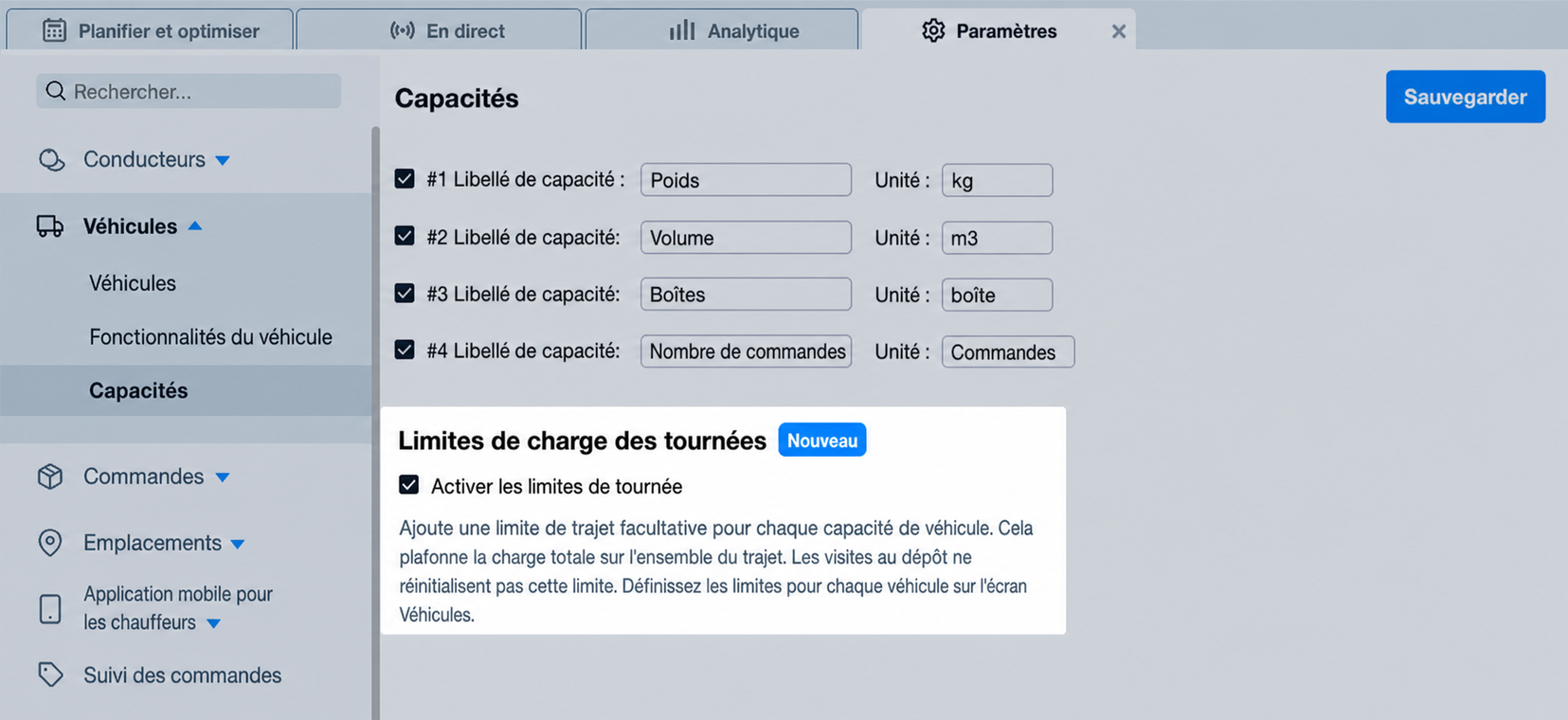This screenshot has height=720, width=1568.
Task: Click the Poids label input field
Action: pyautogui.click(x=746, y=180)
